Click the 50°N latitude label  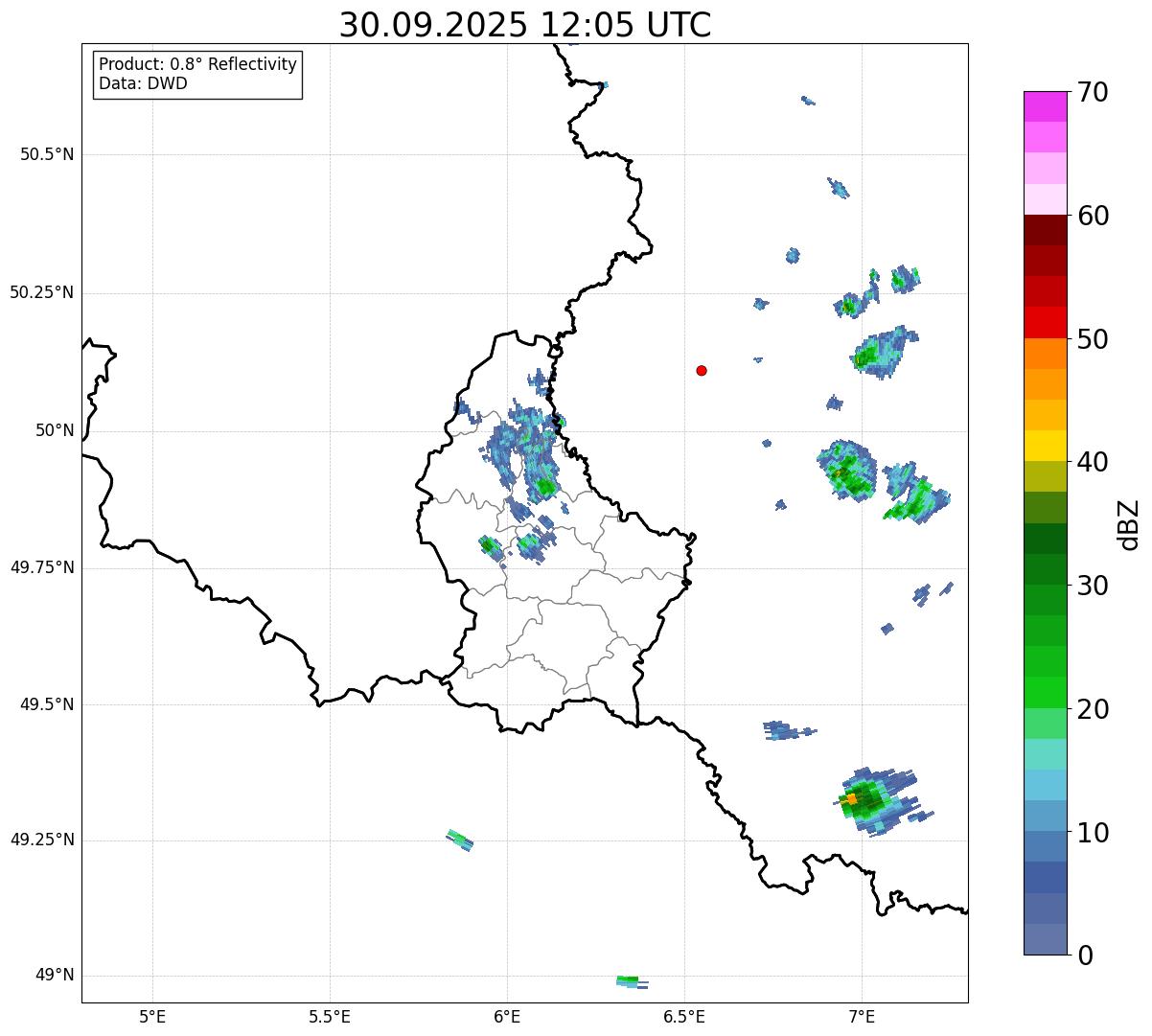click(55, 430)
